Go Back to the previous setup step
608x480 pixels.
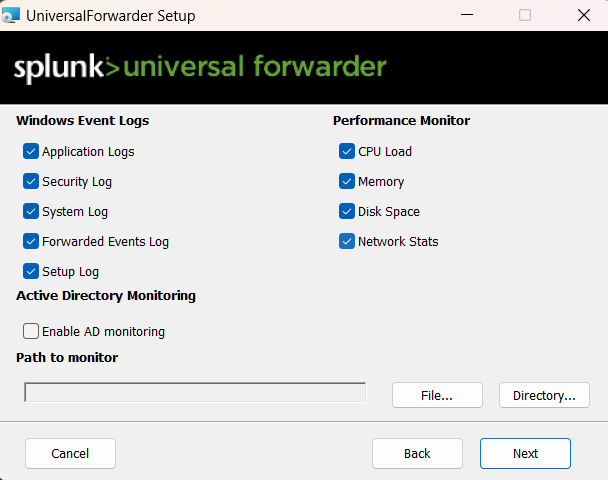417,453
